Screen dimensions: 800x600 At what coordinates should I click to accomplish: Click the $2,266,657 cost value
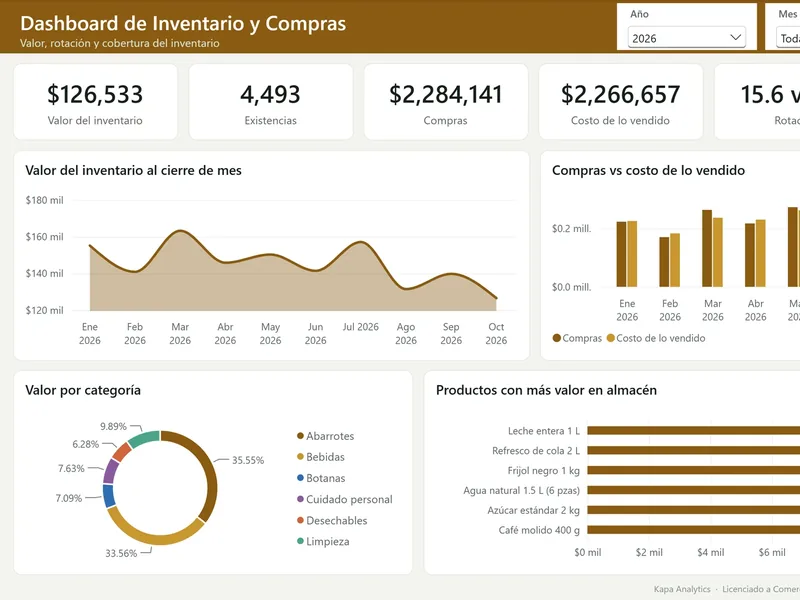(x=620, y=94)
